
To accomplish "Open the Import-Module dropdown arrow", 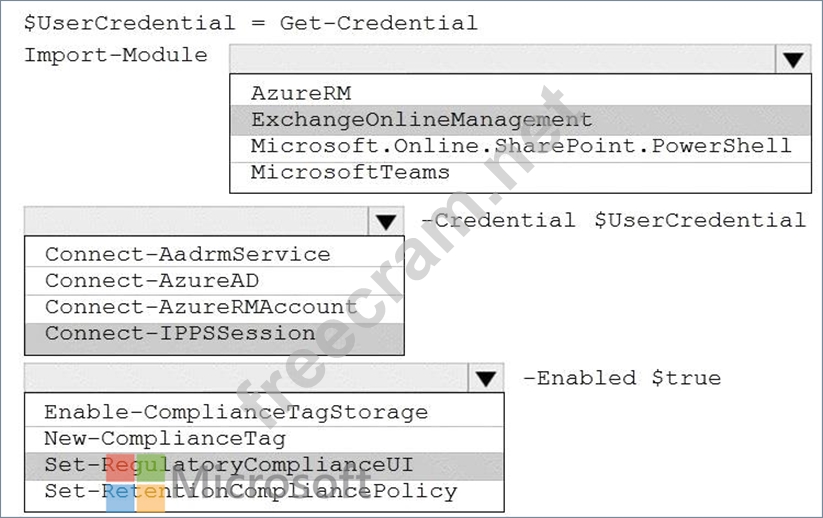I will pos(793,59).
